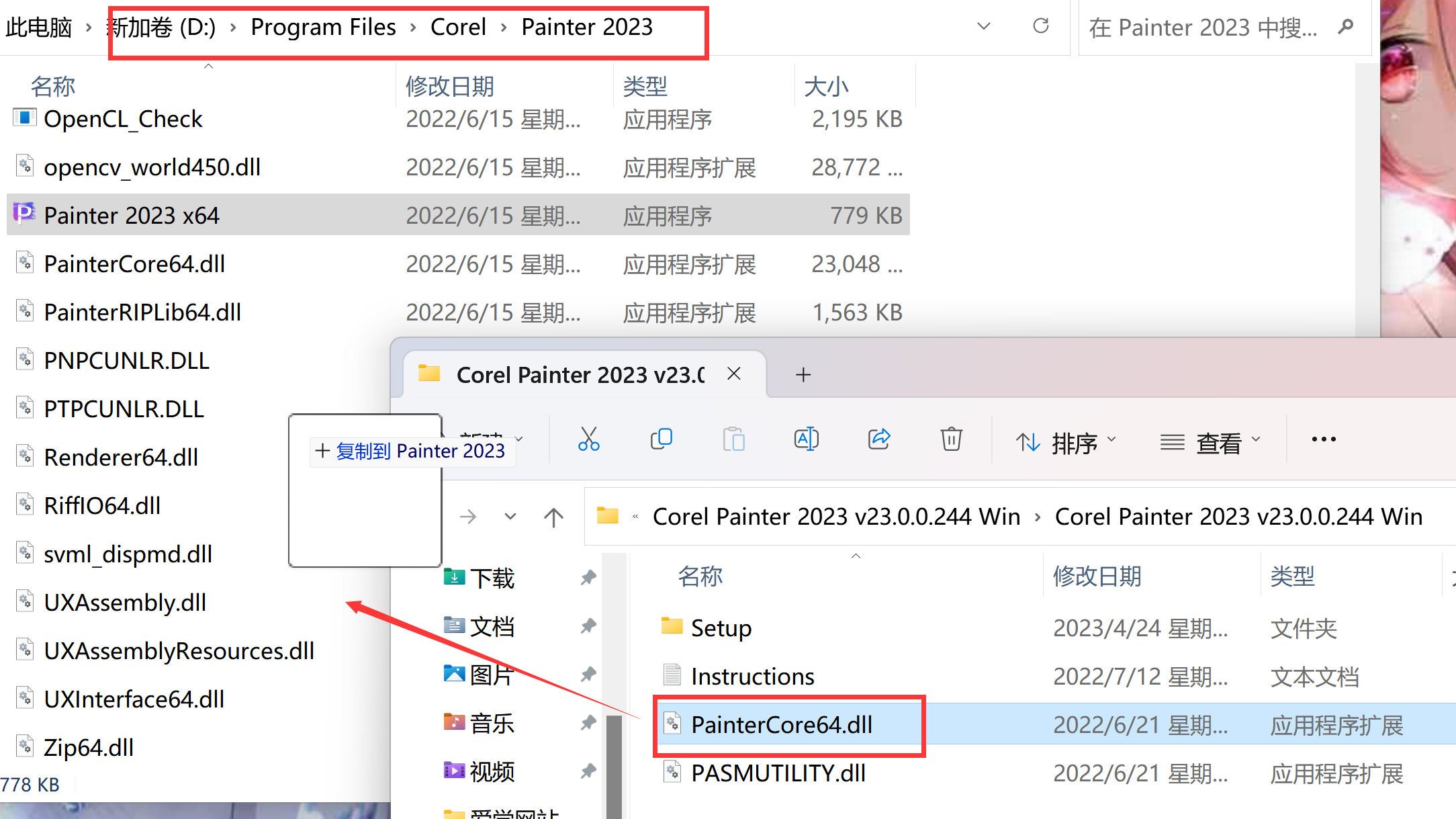Open the three-dots more options button
The height and width of the screenshot is (819, 1456).
[x=1323, y=439]
